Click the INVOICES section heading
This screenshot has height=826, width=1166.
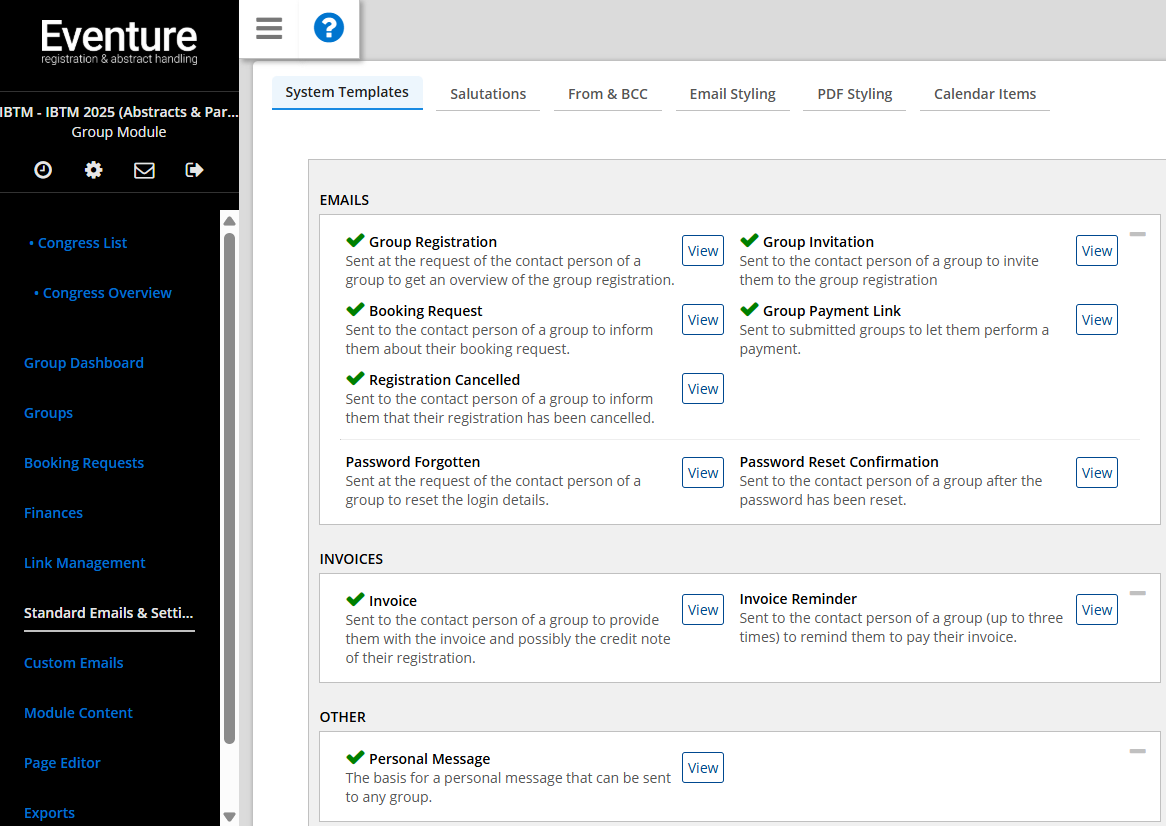point(351,559)
